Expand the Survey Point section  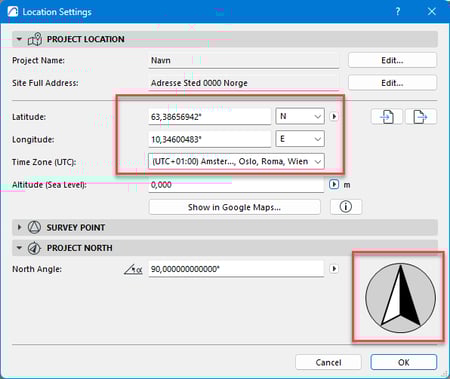coord(19,227)
